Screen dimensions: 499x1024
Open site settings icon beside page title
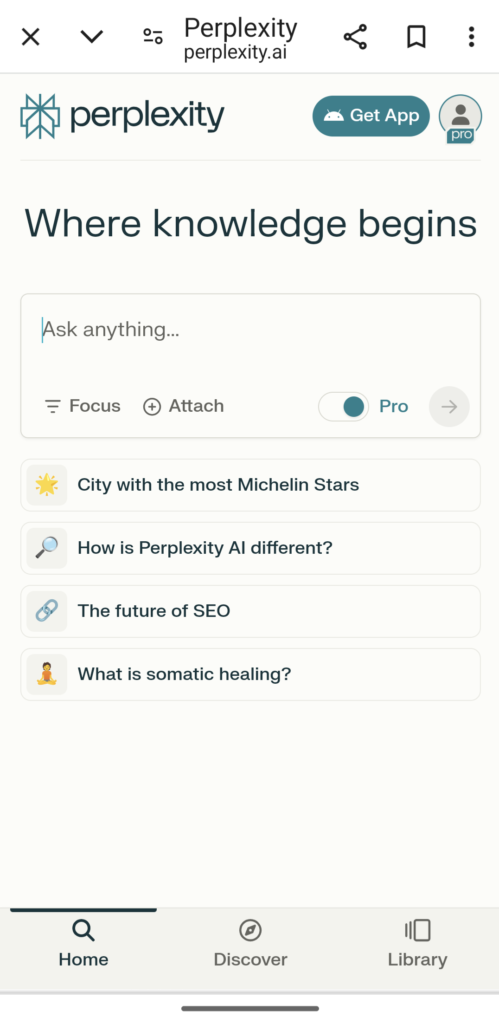153,37
